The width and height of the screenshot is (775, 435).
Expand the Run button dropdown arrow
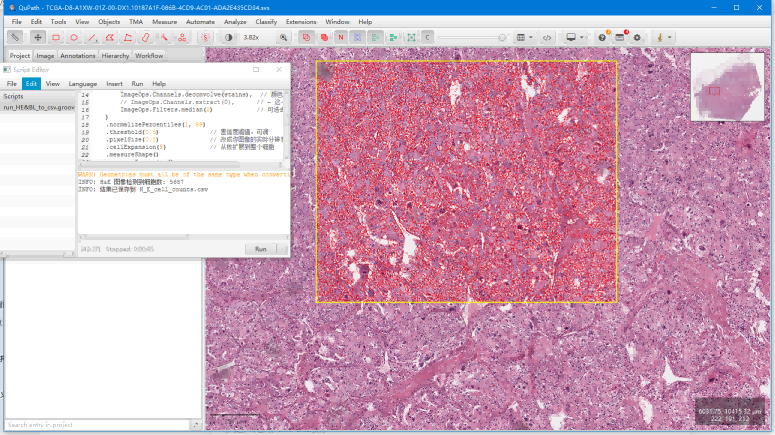[283, 249]
